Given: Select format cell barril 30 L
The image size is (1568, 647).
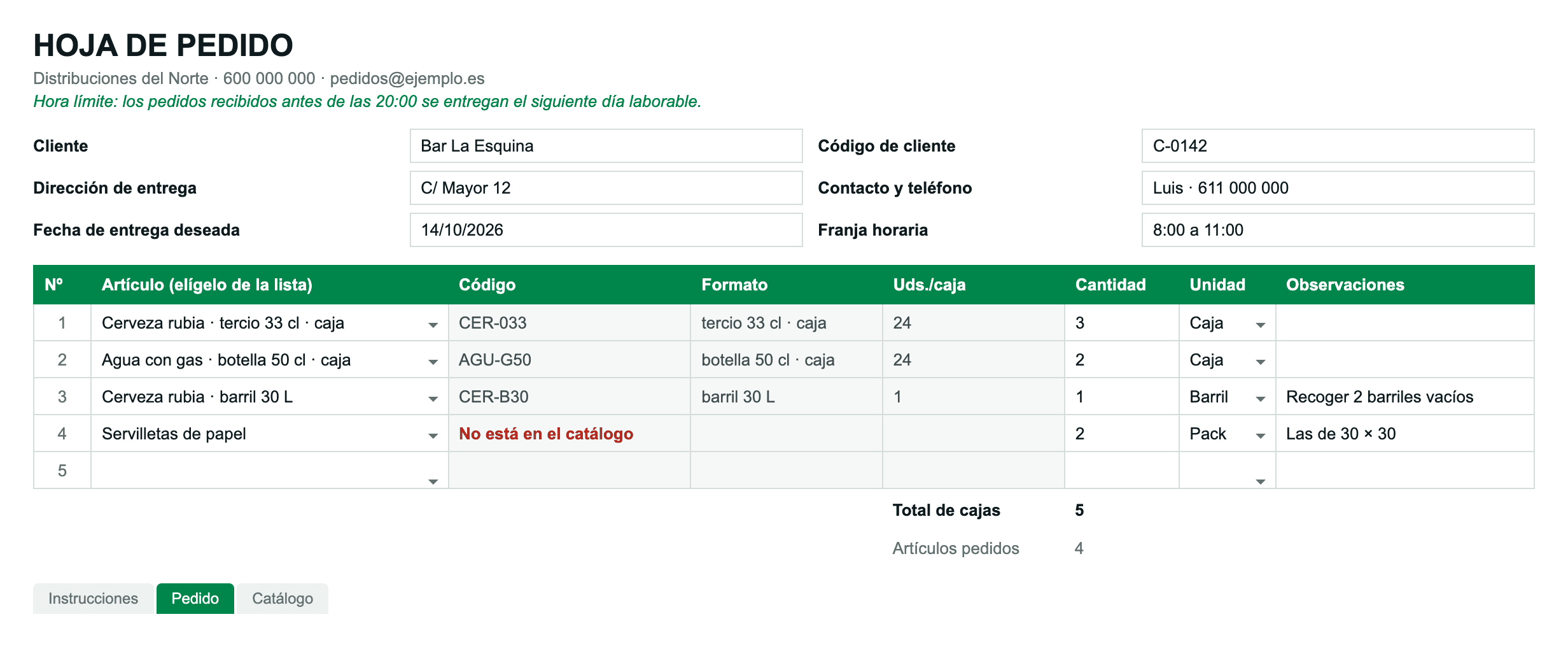Looking at the screenshot, I should point(787,397).
